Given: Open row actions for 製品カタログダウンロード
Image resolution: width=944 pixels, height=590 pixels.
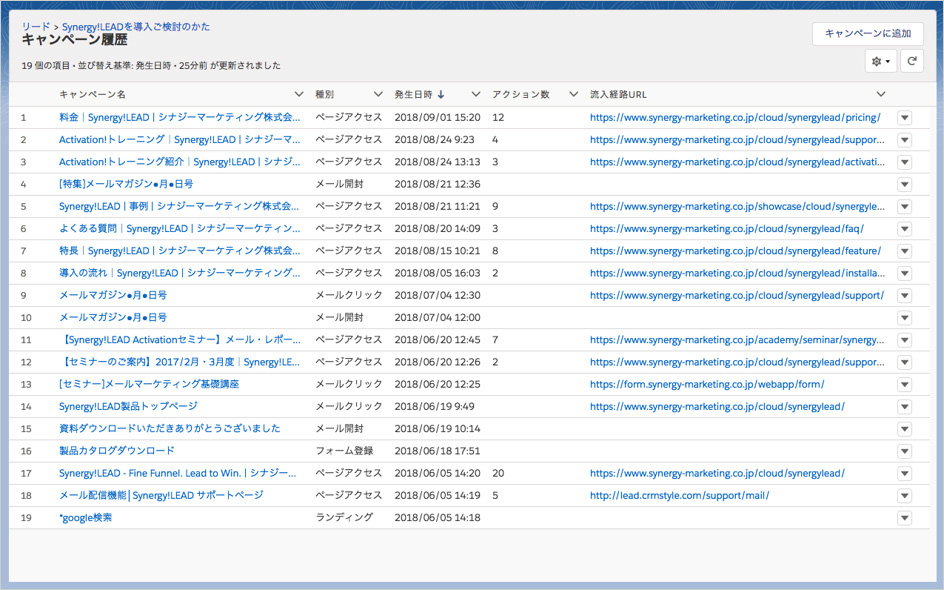Looking at the screenshot, I should coord(904,452).
